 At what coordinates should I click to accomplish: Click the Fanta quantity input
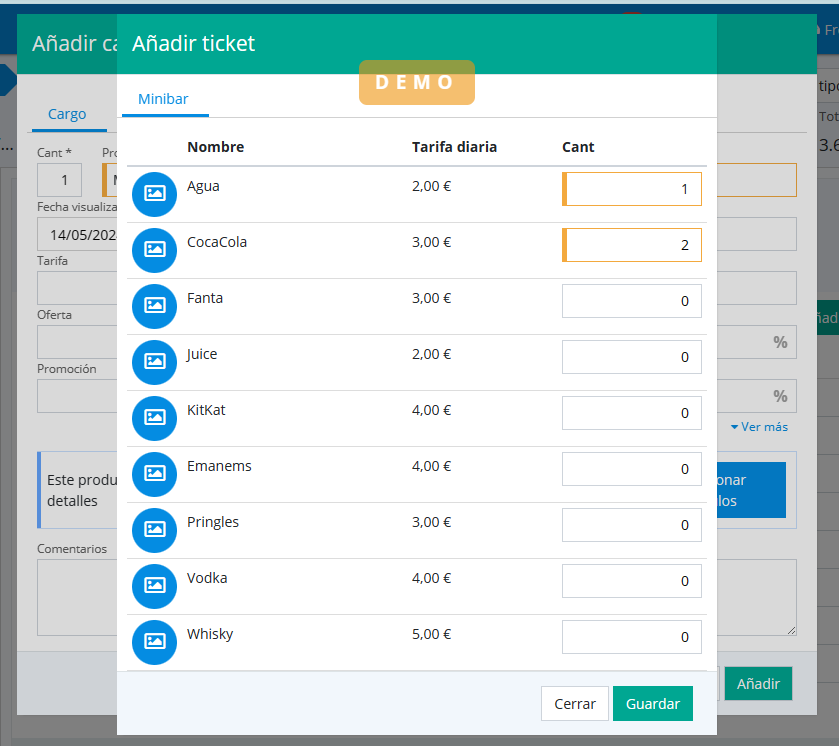632,301
